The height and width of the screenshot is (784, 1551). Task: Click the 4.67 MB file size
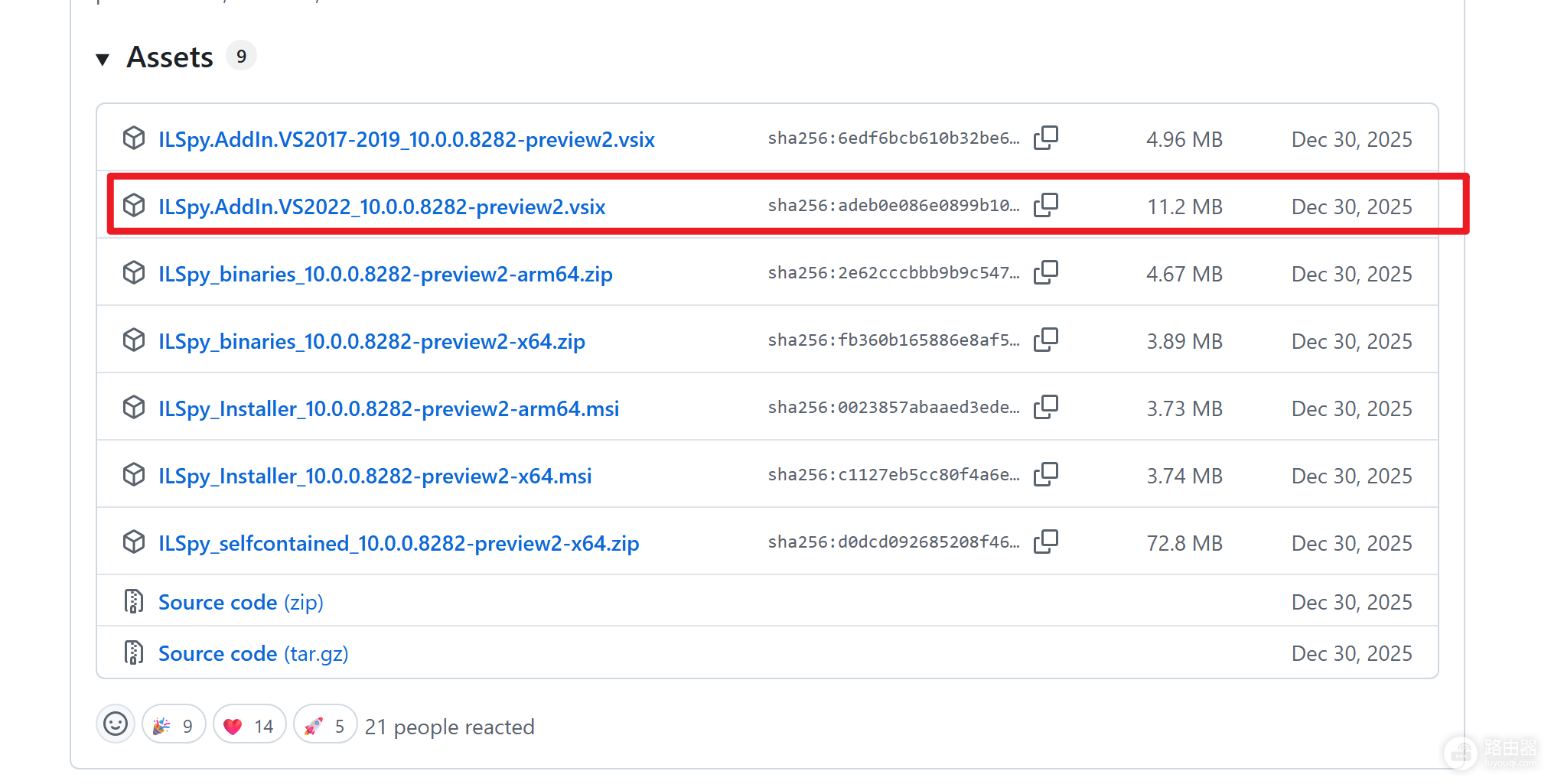tap(1184, 274)
